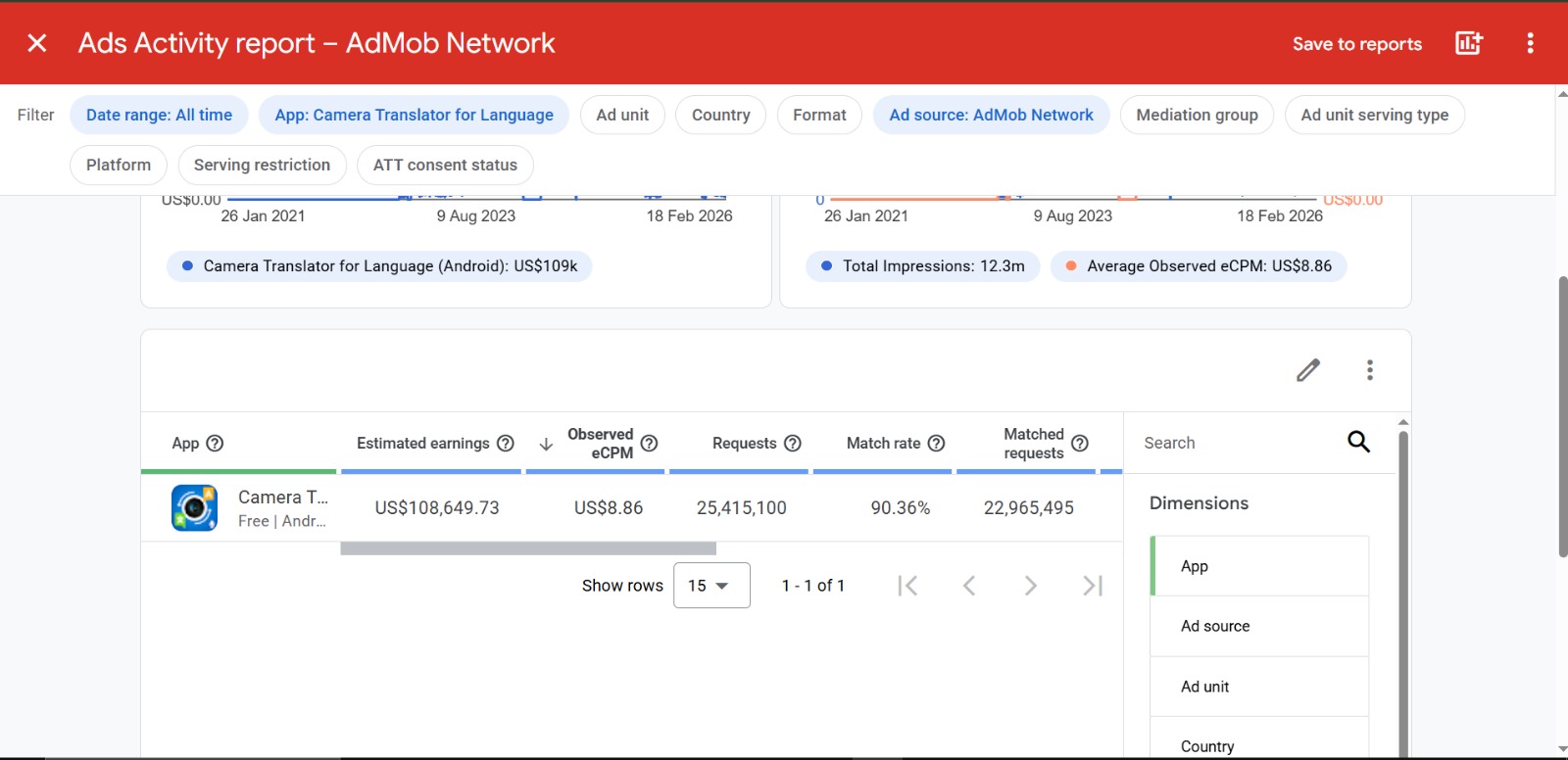Click the search magnifier icon

tap(1358, 442)
